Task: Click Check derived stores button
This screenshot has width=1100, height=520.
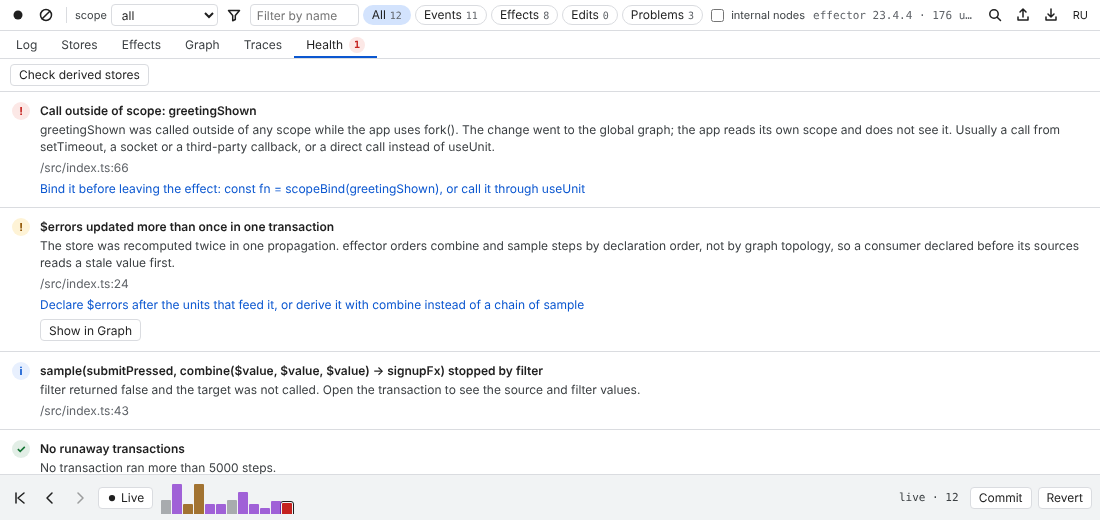Action: coord(79,75)
